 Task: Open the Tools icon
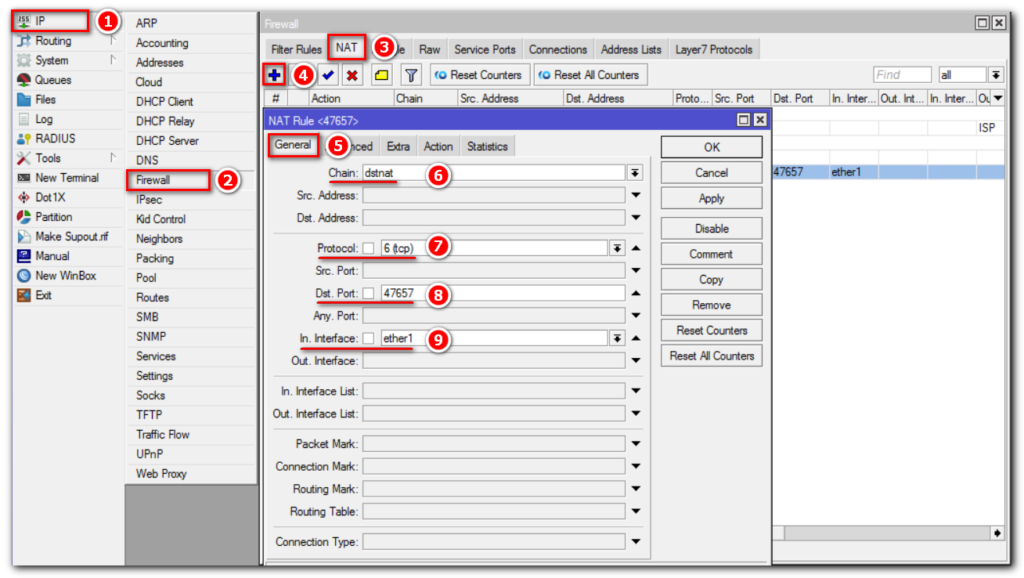[24, 158]
